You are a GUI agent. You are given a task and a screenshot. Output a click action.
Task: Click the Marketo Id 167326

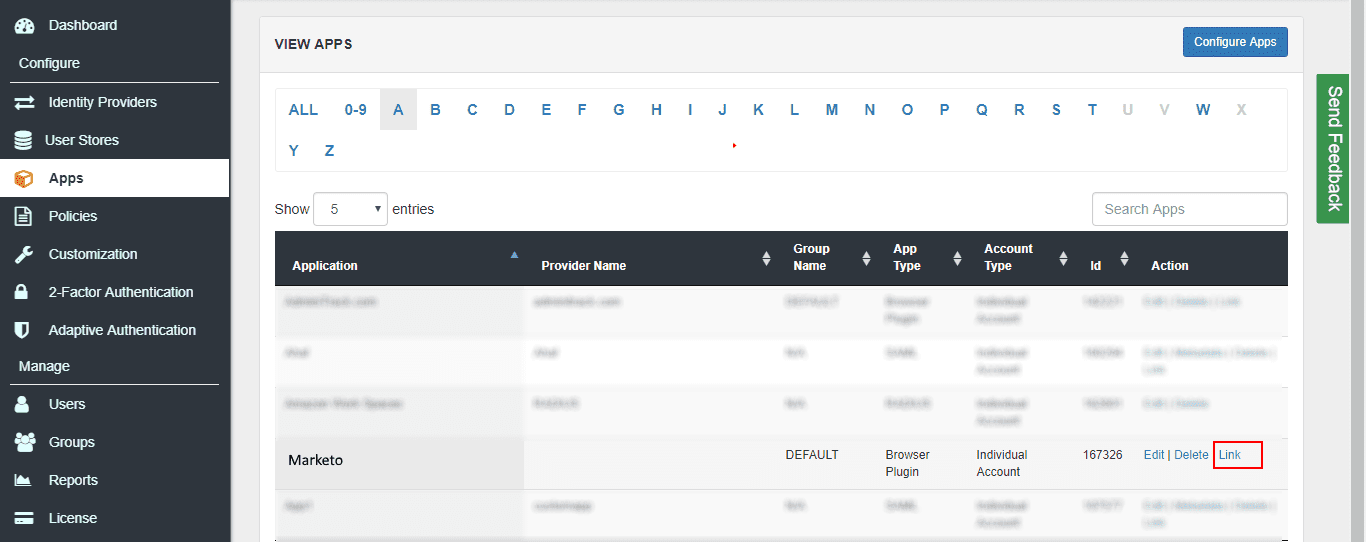pyautogui.click(x=1103, y=455)
